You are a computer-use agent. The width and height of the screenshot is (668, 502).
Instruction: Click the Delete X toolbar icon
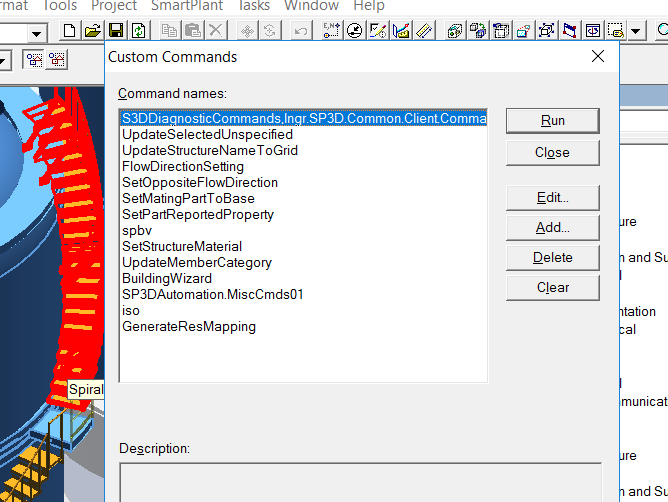coord(216,31)
